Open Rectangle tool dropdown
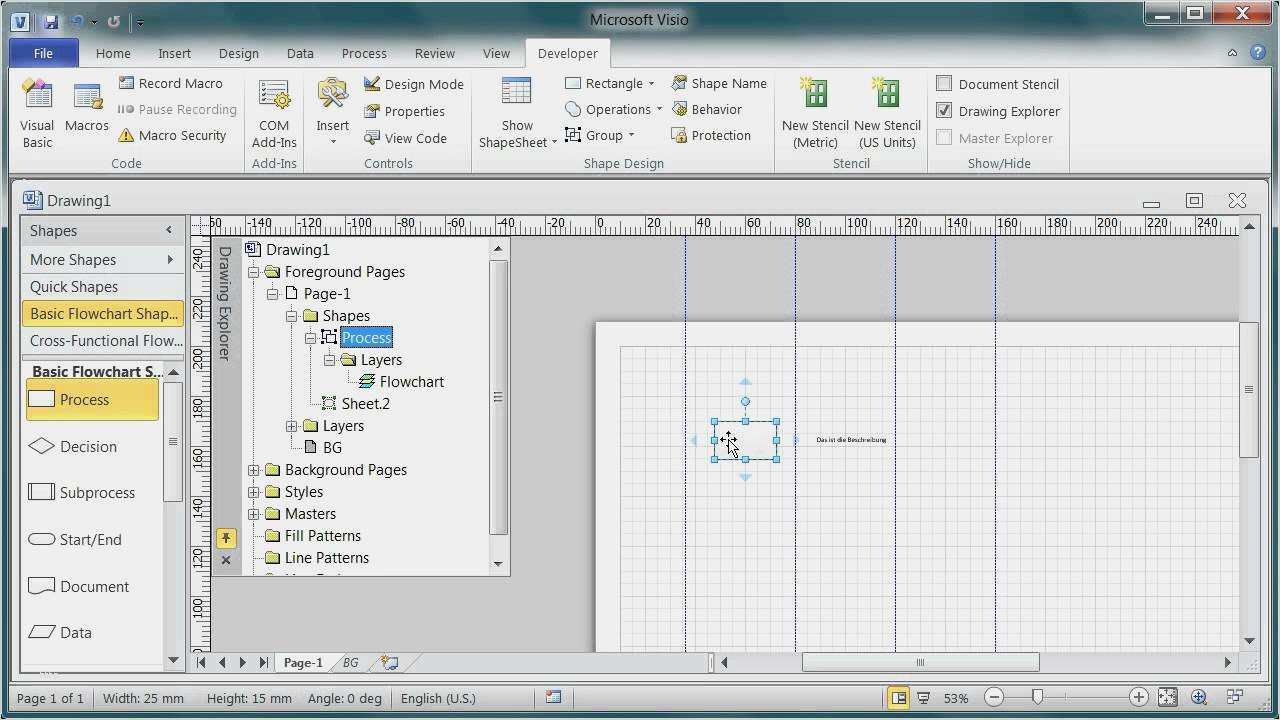 tap(651, 83)
